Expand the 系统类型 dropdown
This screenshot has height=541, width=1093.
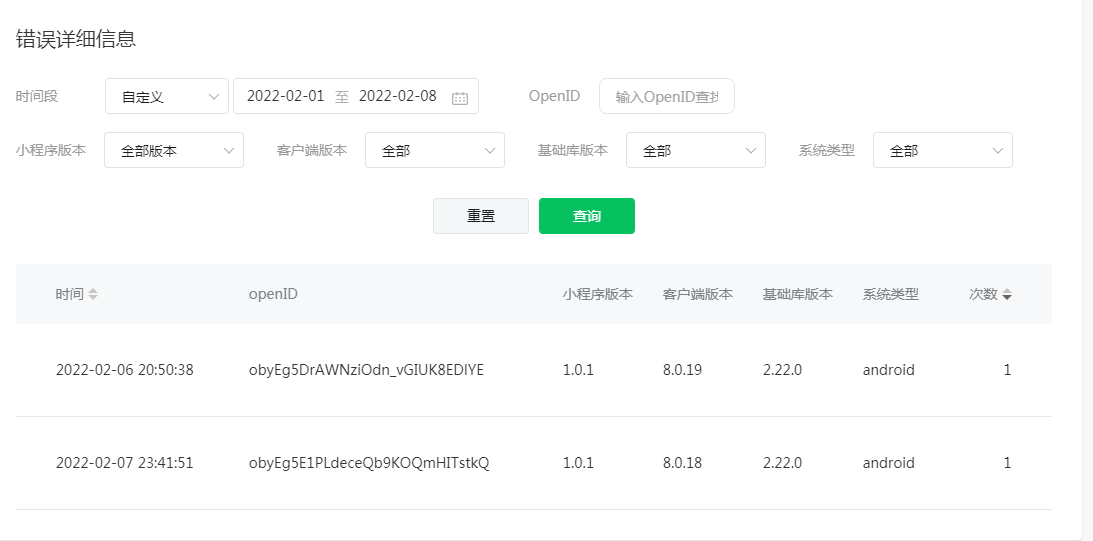[943, 150]
